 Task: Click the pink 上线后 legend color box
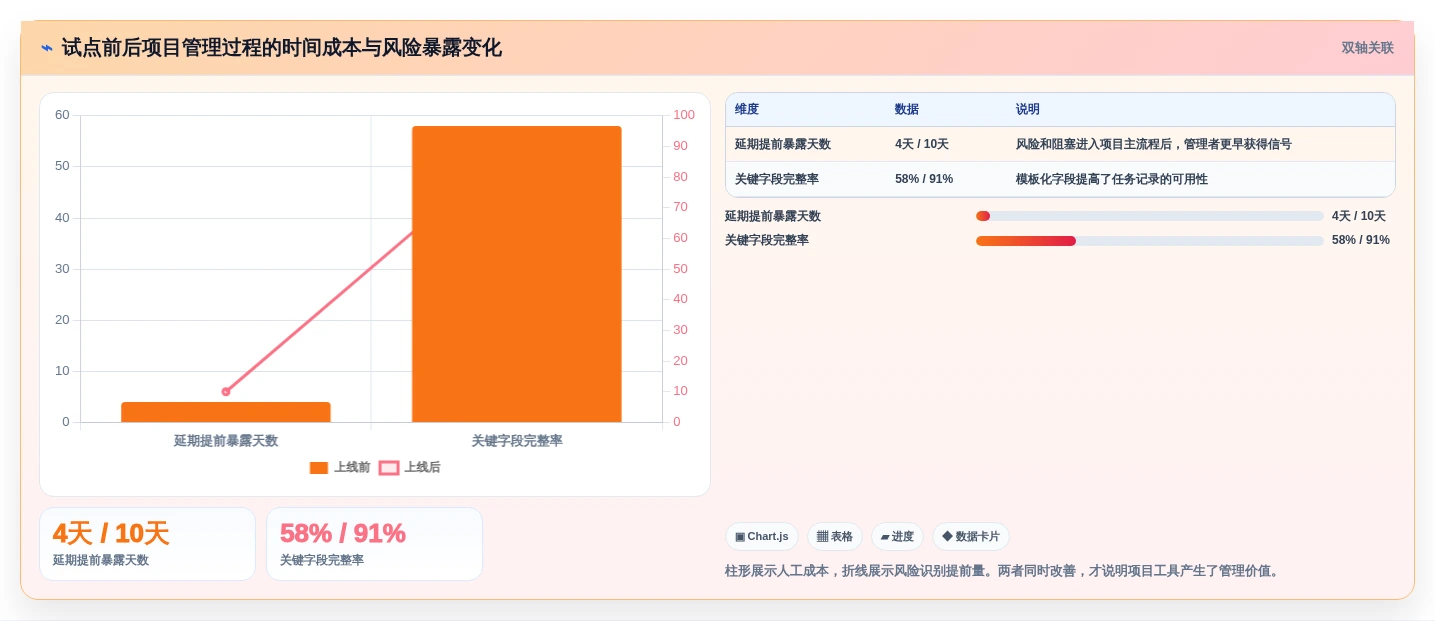(x=389, y=468)
